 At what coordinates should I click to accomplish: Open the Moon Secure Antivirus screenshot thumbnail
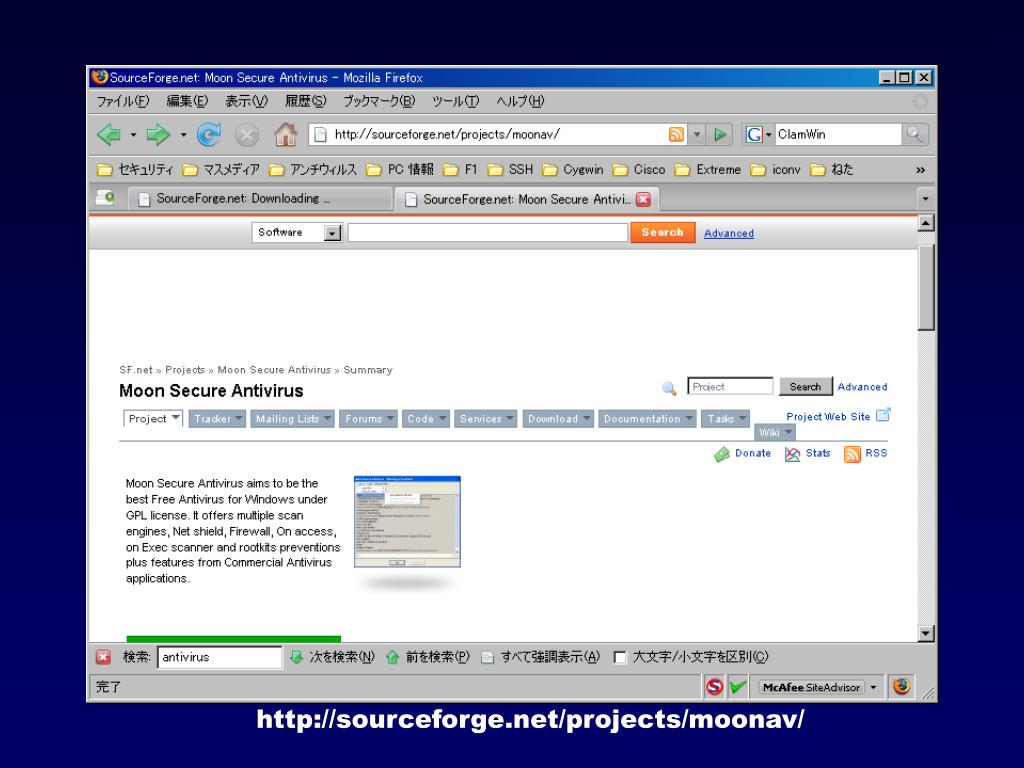(408, 522)
